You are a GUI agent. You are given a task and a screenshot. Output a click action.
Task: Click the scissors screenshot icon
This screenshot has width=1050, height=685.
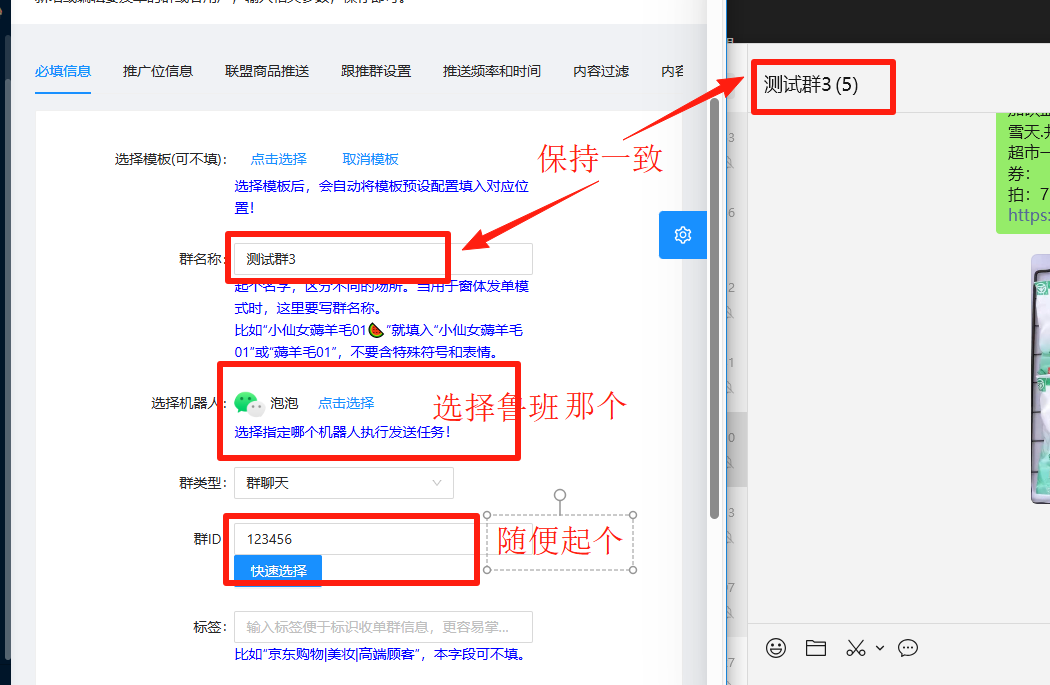pos(855,648)
